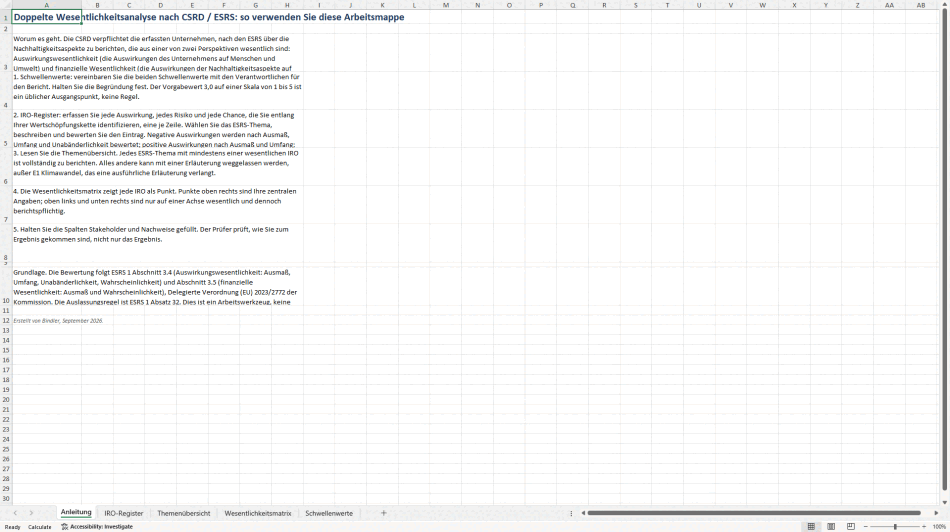
Task: Switch to Normal view icon
Action: pos(811,527)
